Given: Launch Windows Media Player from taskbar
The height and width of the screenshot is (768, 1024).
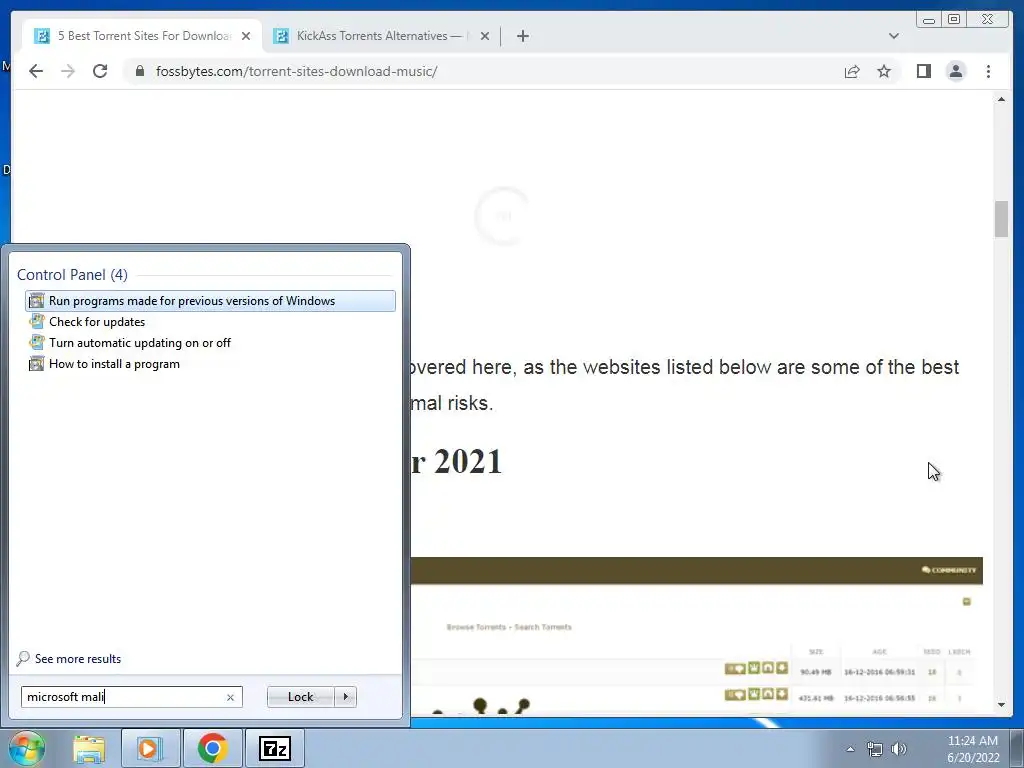Looking at the screenshot, I should point(150,748).
